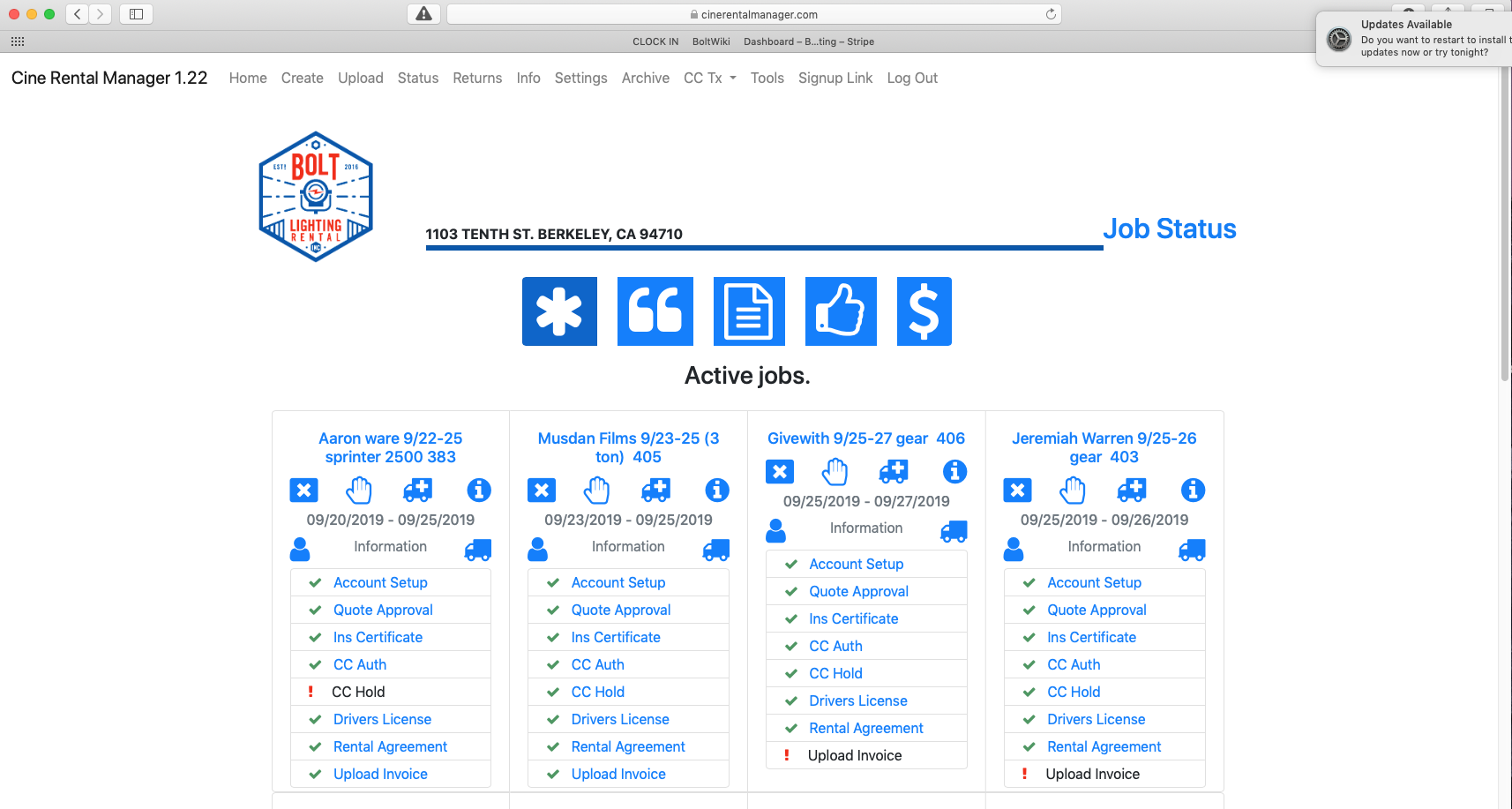Select the document filter icon
Screen dimensions: 1512x809
749,311
